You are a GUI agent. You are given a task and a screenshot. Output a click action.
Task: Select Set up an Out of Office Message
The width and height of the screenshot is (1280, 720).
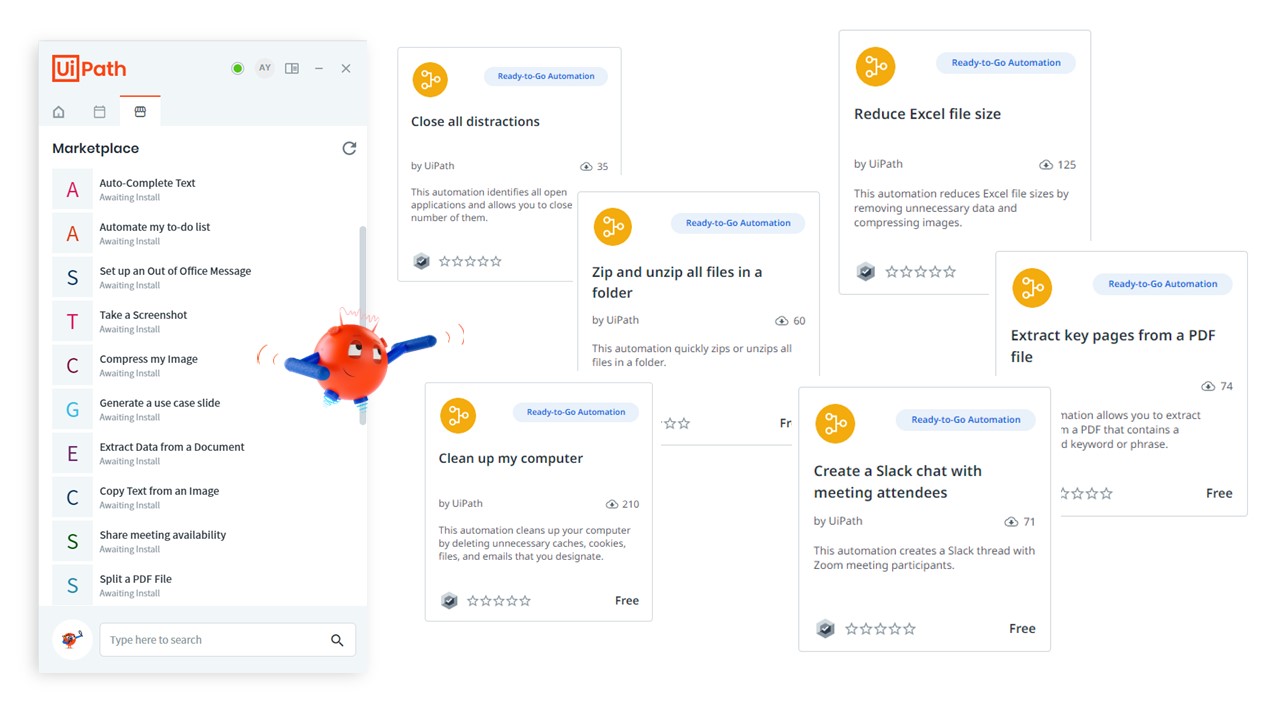[x=205, y=278]
